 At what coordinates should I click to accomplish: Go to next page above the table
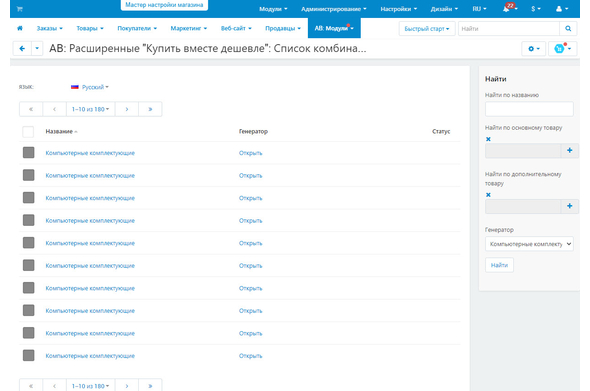(127, 109)
